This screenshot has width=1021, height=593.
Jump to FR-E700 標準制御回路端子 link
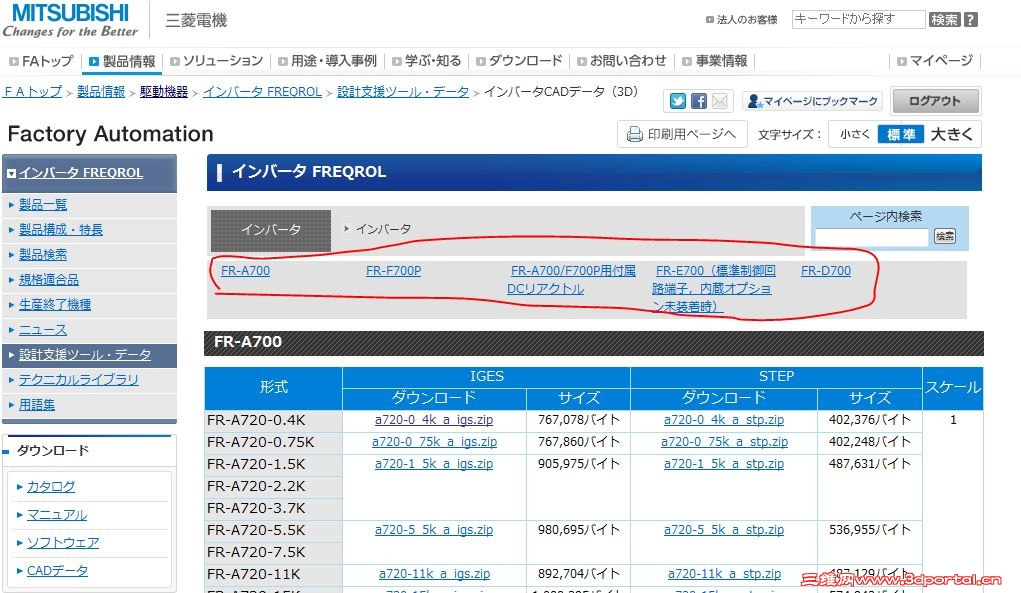tap(714, 288)
